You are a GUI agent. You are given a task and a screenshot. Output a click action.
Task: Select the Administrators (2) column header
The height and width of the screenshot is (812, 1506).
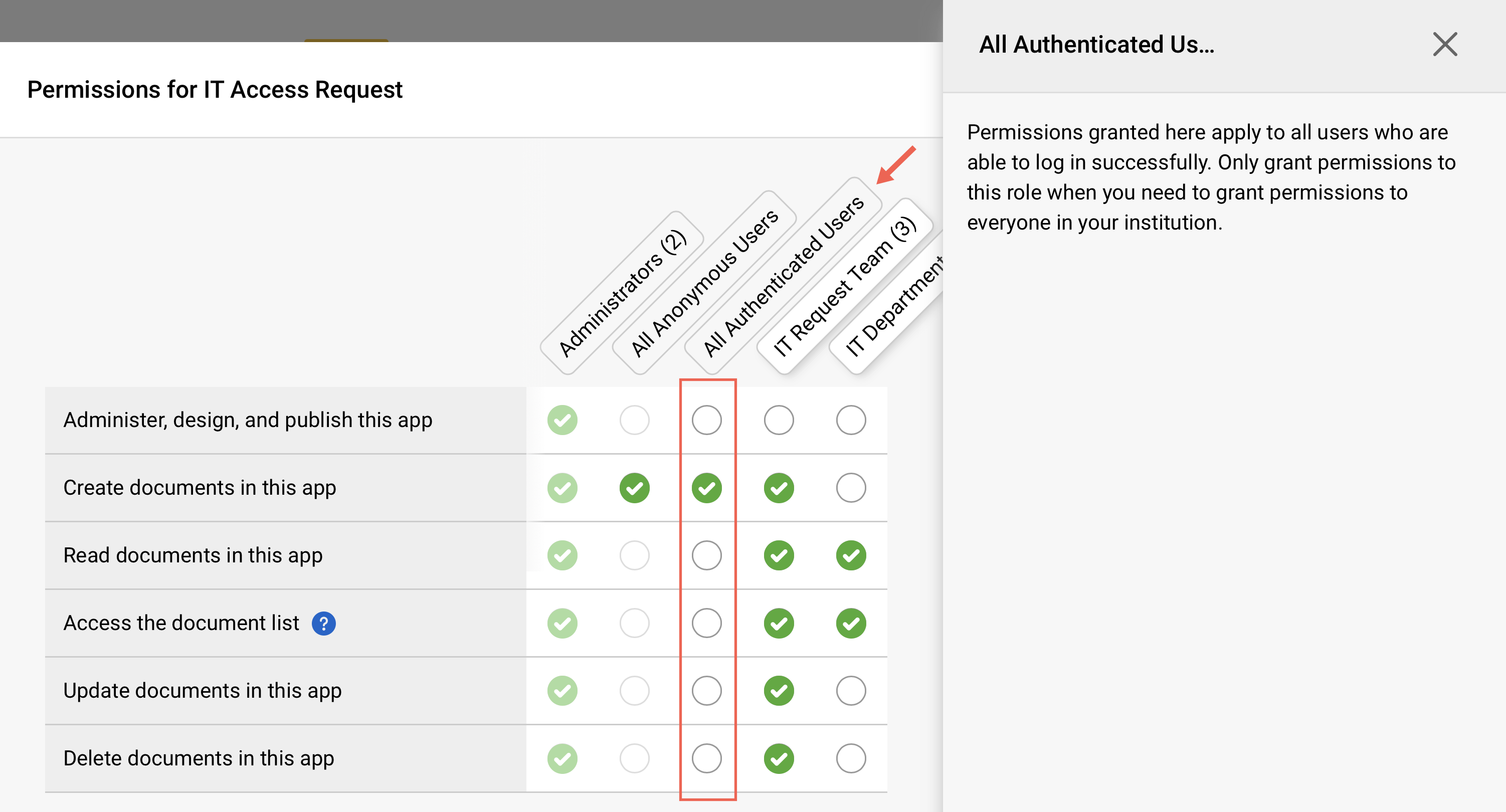pyautogui.click(x=623, y=292)
